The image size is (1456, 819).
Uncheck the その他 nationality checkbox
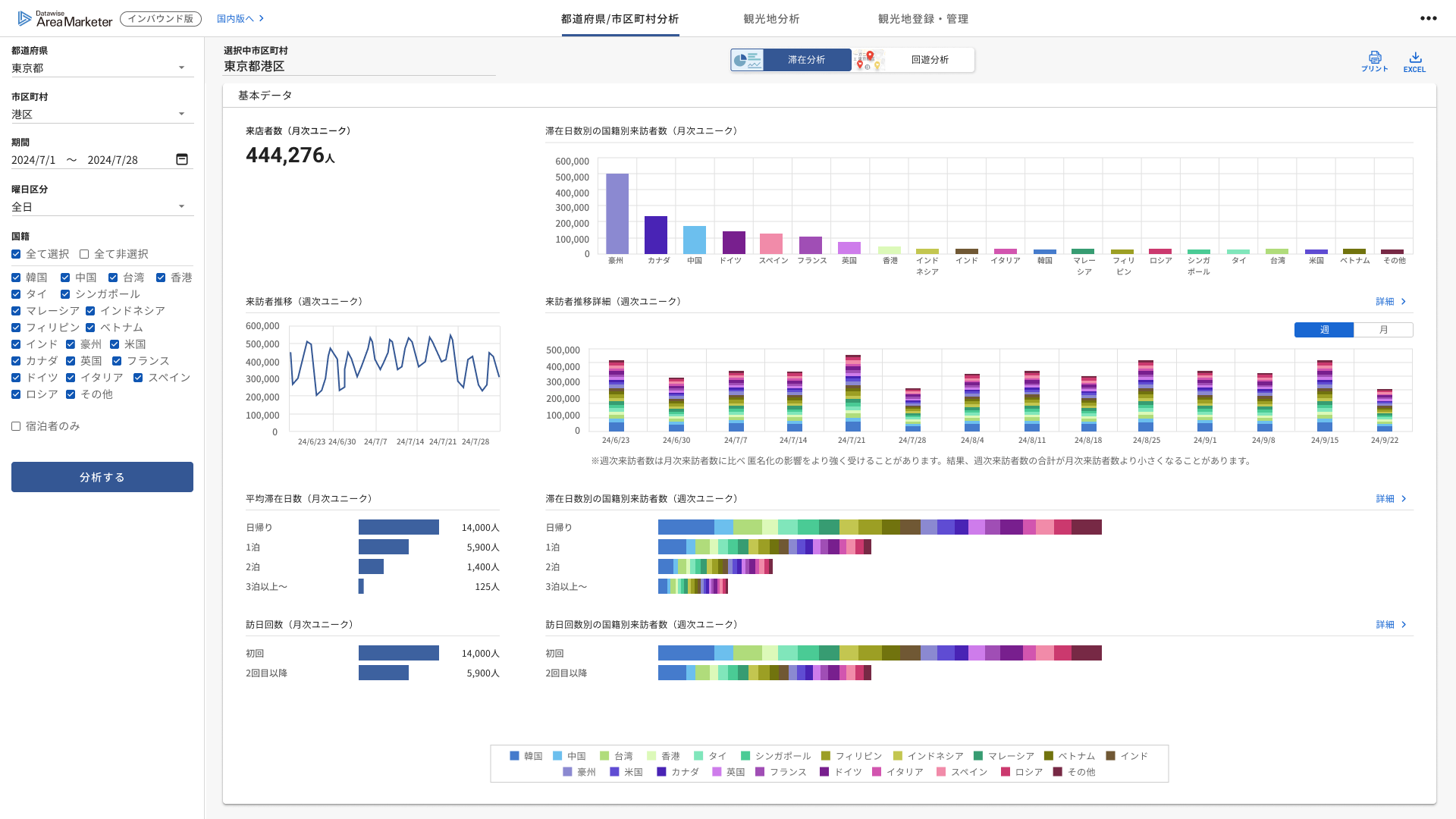click(x=71, y=394)
